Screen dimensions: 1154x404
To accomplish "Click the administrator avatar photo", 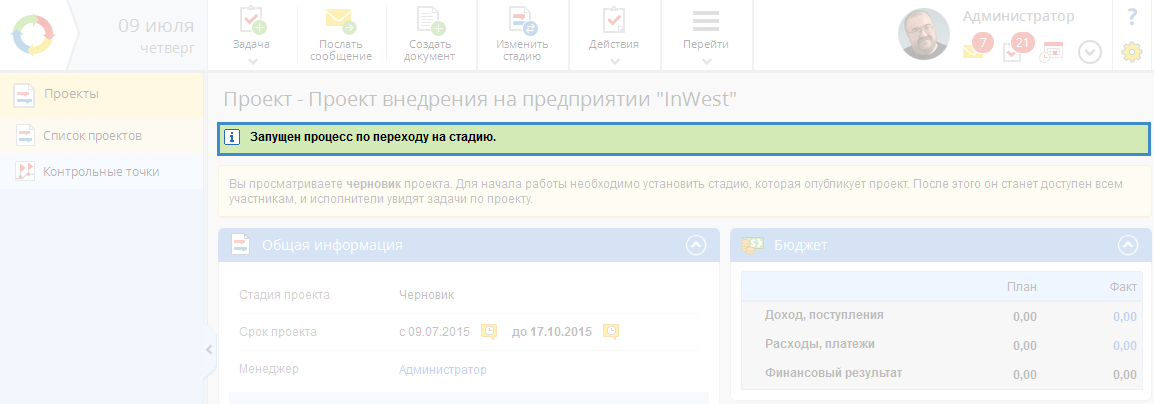I will (925, 36).
